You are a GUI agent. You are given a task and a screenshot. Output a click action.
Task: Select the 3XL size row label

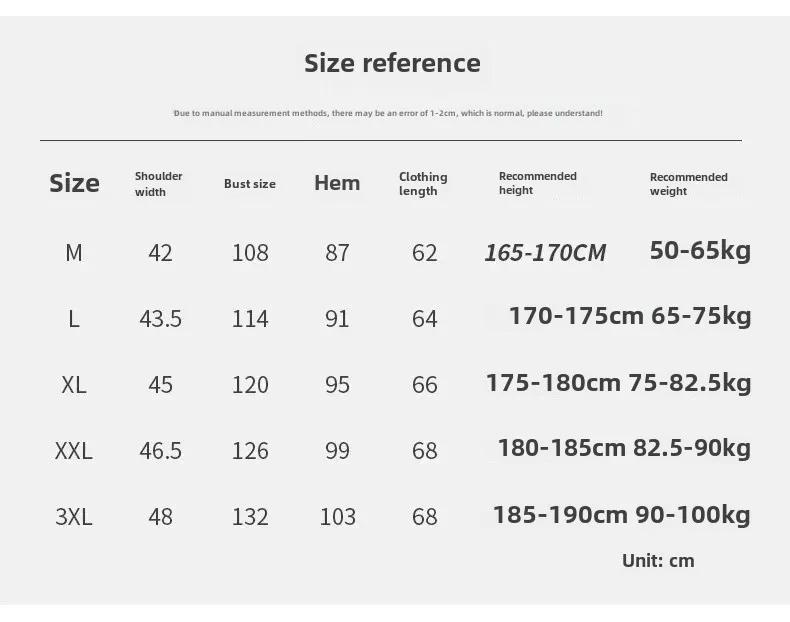pyautogui.click(x=74, y=517)
